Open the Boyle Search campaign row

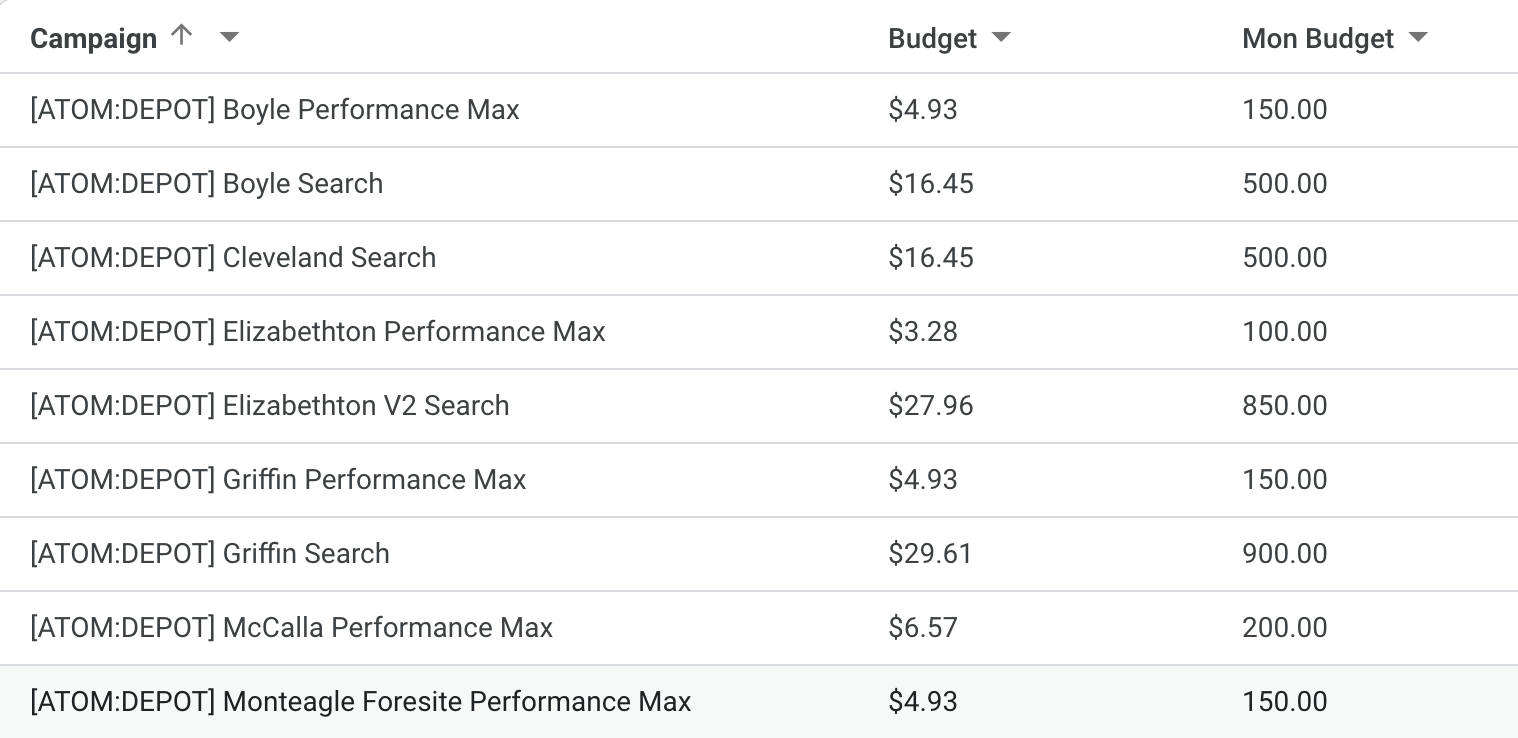click(x=207, y=184)
